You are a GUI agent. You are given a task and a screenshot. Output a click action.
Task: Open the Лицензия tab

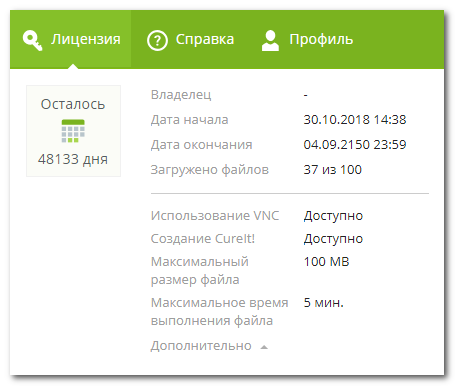click(x=71, y=40)
